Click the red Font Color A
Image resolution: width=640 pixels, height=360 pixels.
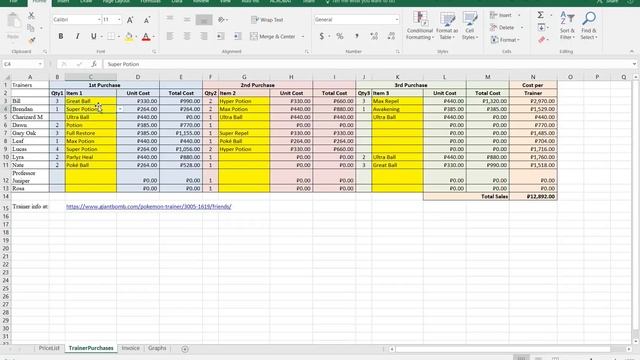point(146,37)
